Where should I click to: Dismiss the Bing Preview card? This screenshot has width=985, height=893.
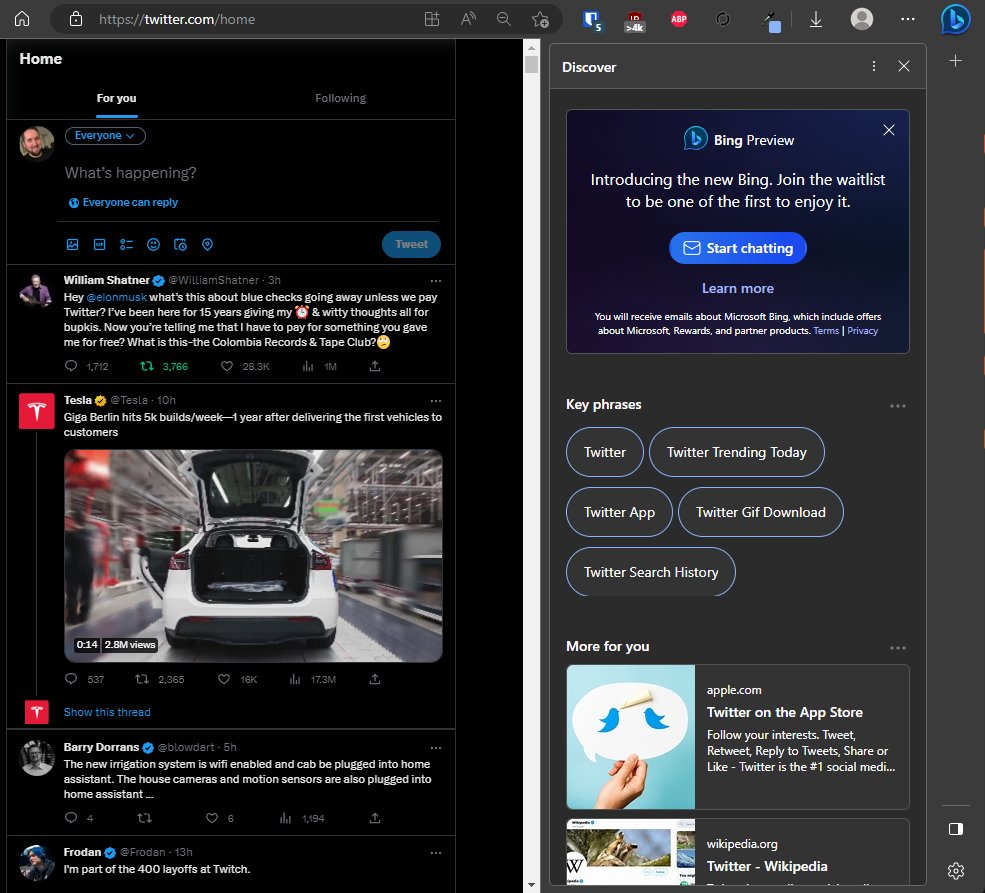tap(889, 130)
